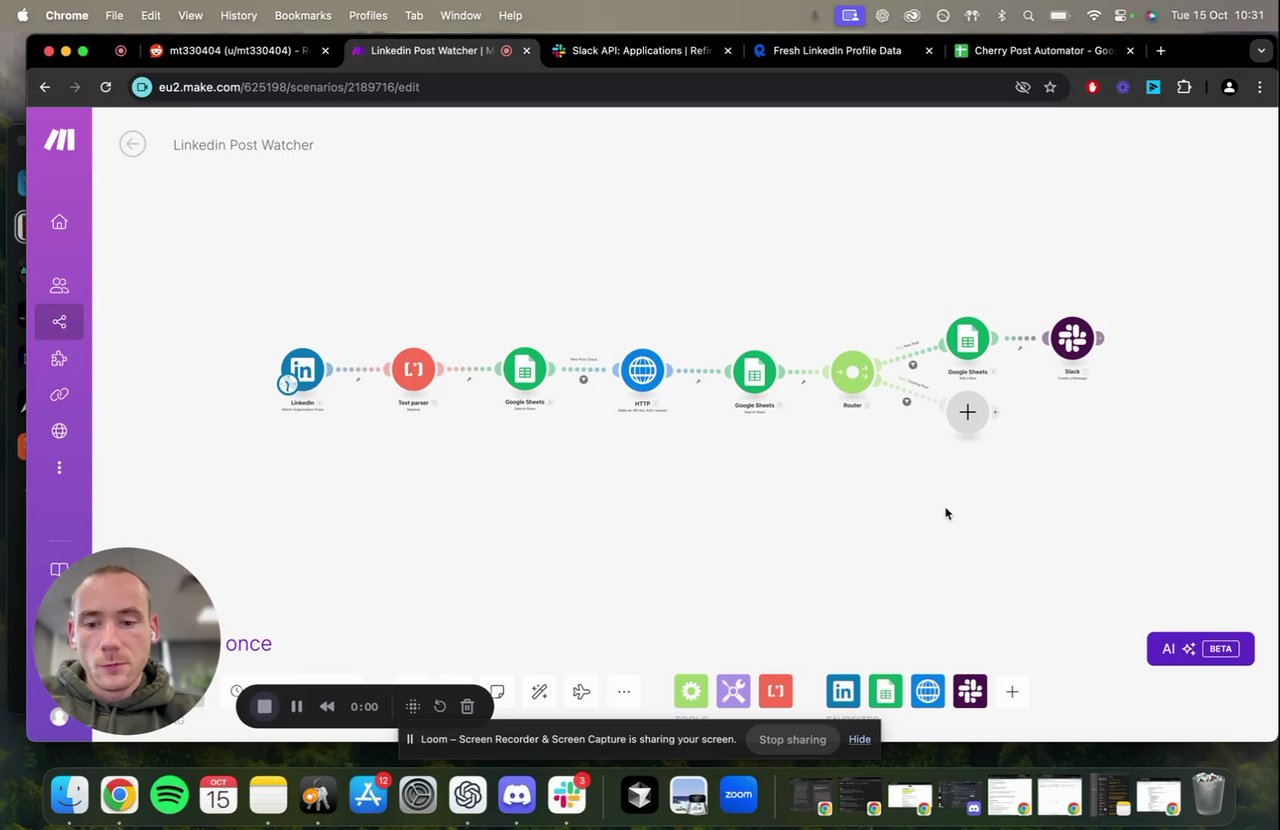Open Scenarios in the Make sidebar
Screen dimensions: 1280x830
pos(59,322)
